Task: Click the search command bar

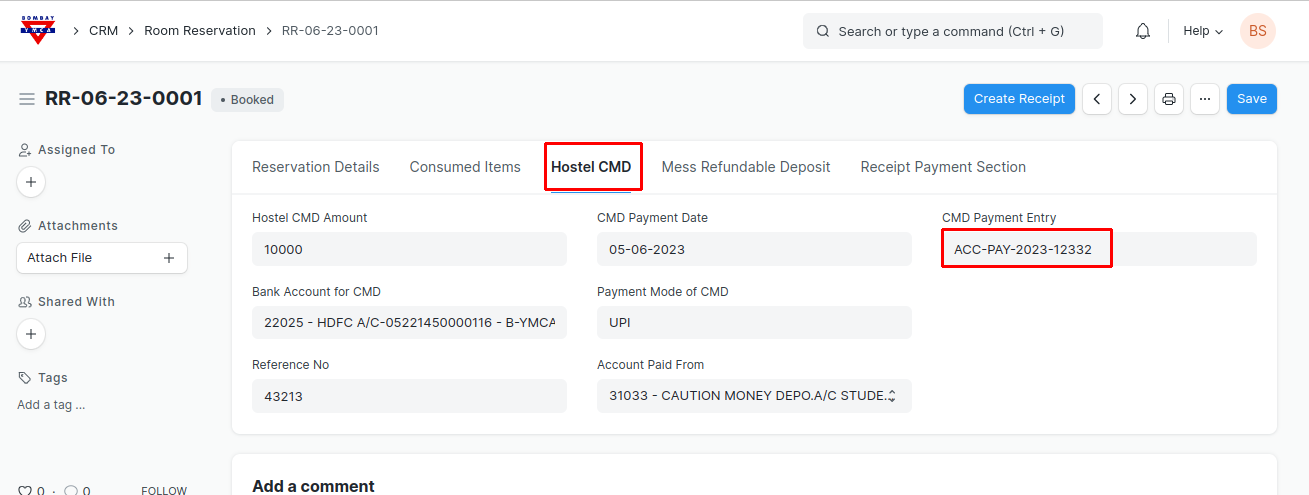Action: pyautogui.click(x=952, y=31)
